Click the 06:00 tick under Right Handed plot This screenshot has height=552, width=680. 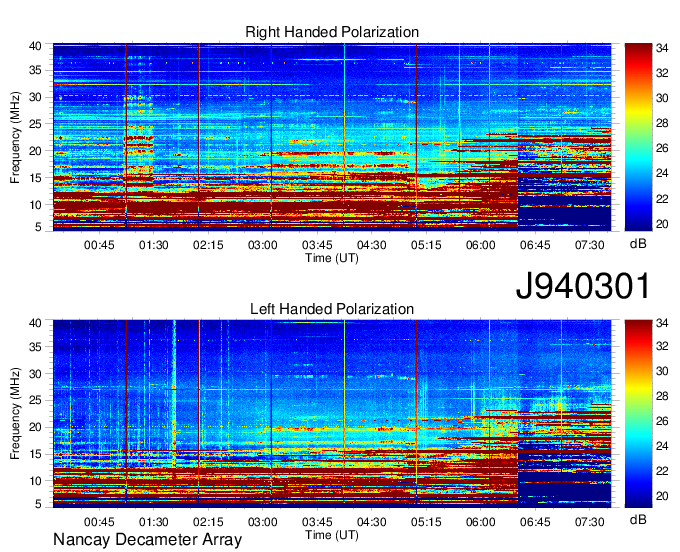click(x=481, y=245)
